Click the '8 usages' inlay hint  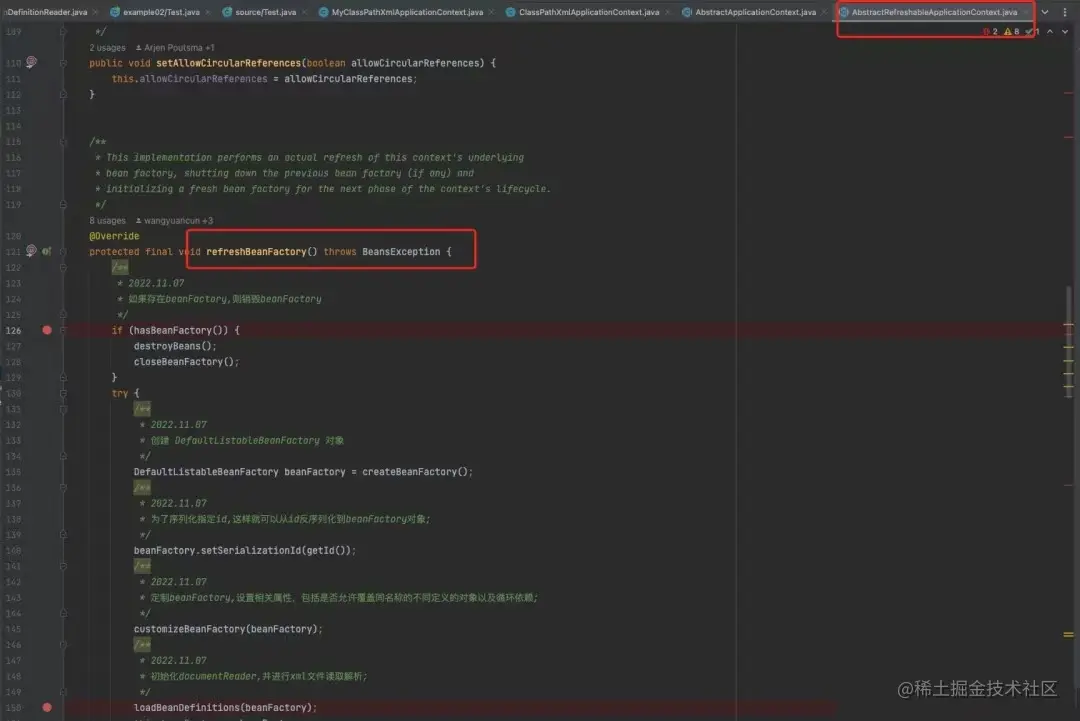point(107,220)
